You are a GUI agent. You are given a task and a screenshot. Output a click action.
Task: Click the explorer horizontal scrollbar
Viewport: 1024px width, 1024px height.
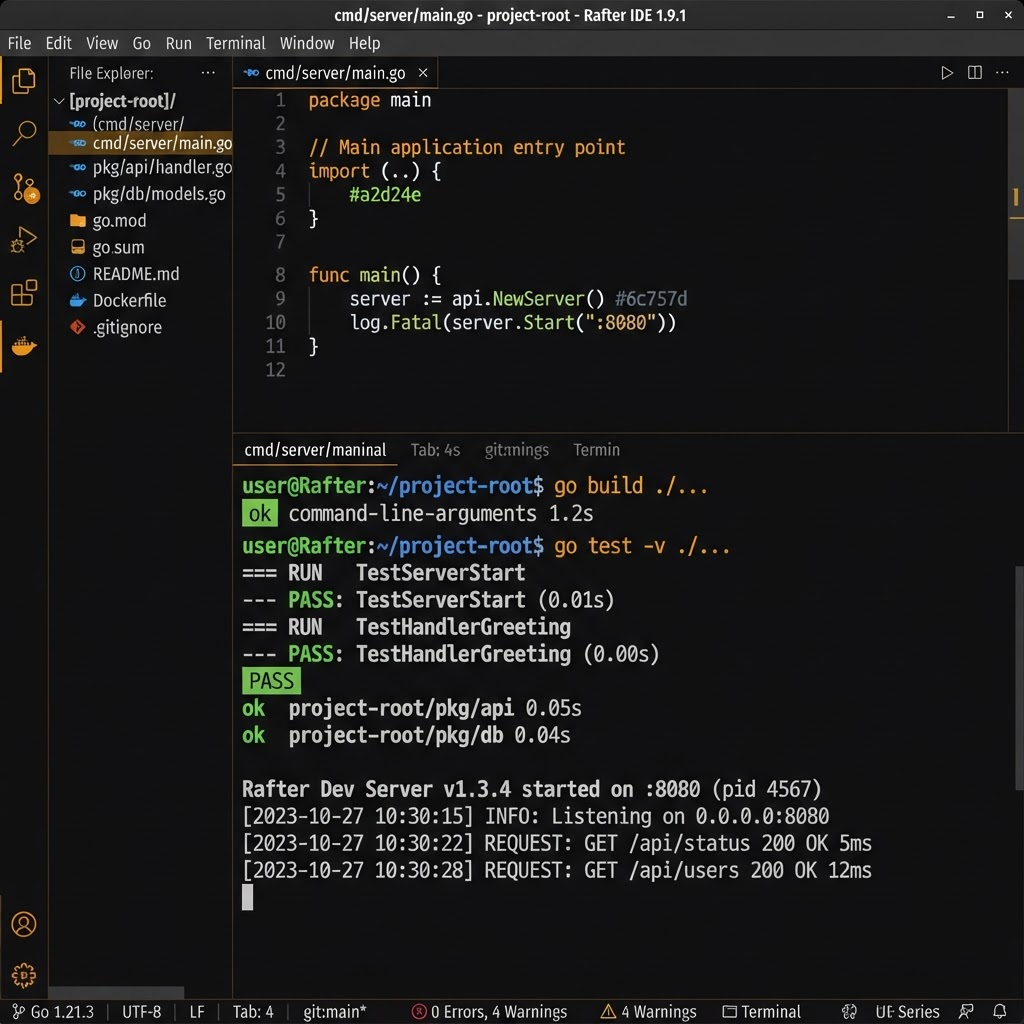[x=116, y=991]
